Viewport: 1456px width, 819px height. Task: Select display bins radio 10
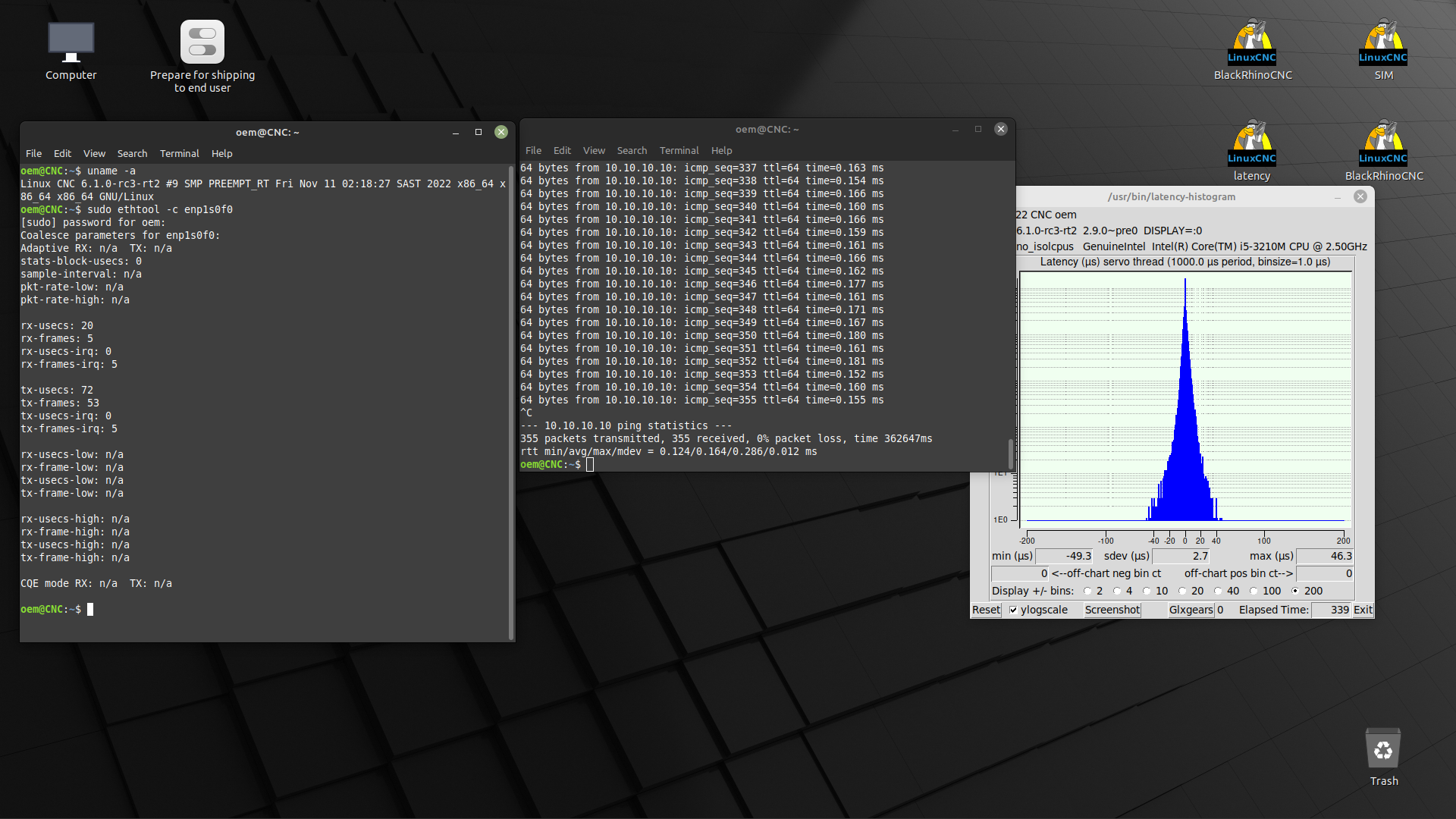coord(1147,591)
